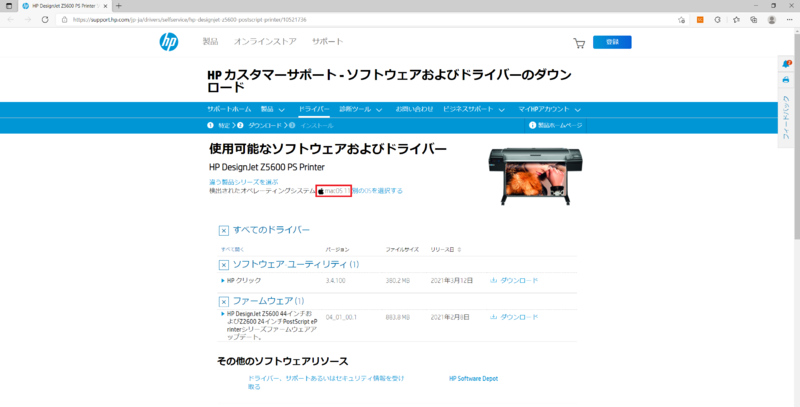
Task: Open 製品ホームページ link
Action: click(556, 125)
